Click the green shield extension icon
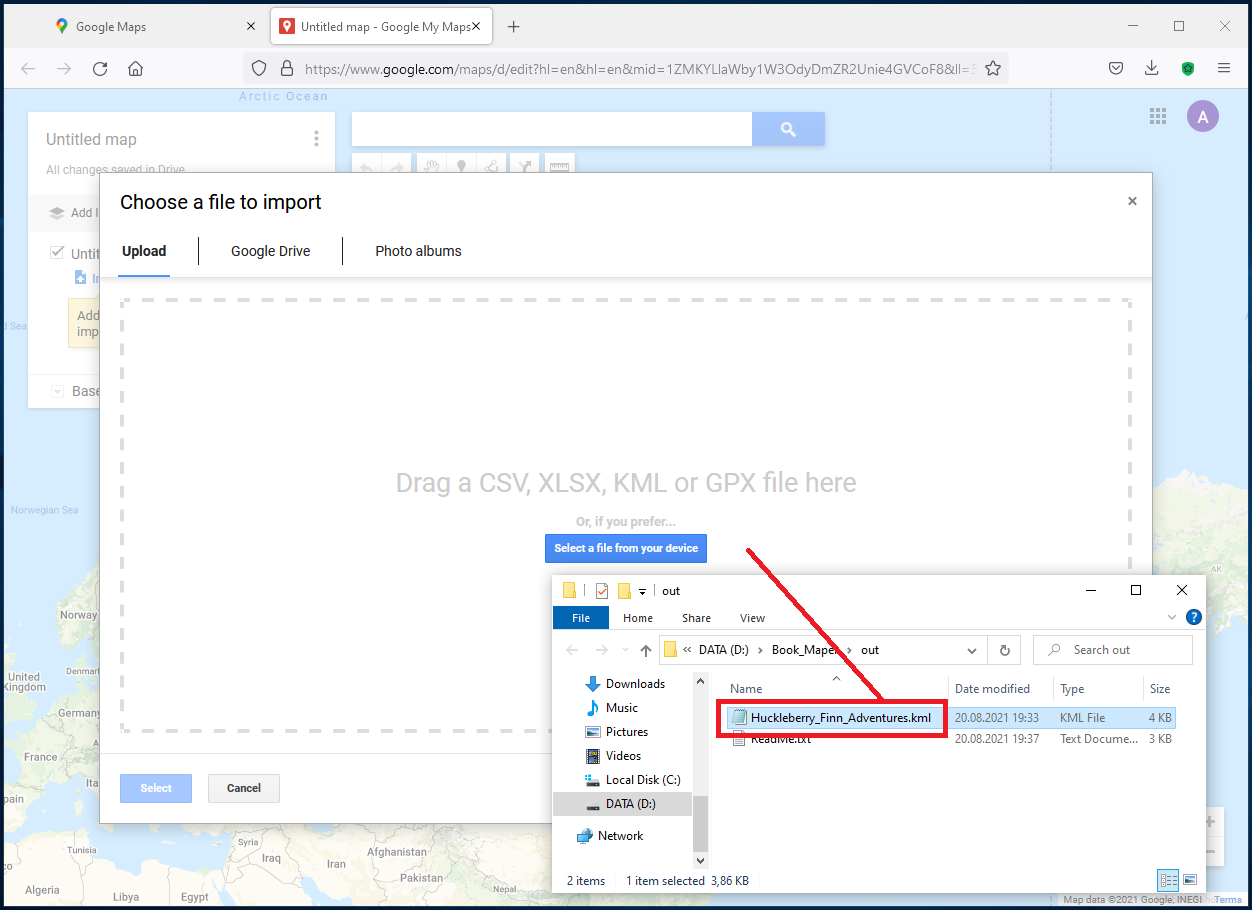Viewport: 1252px width, 910px height. click(1188, 68)
